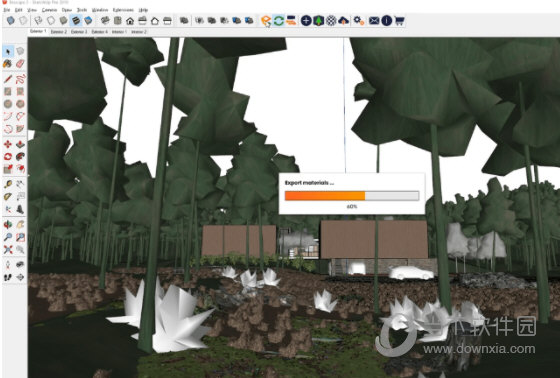Switch to Exterior 1 scene tab

[38, 31]
